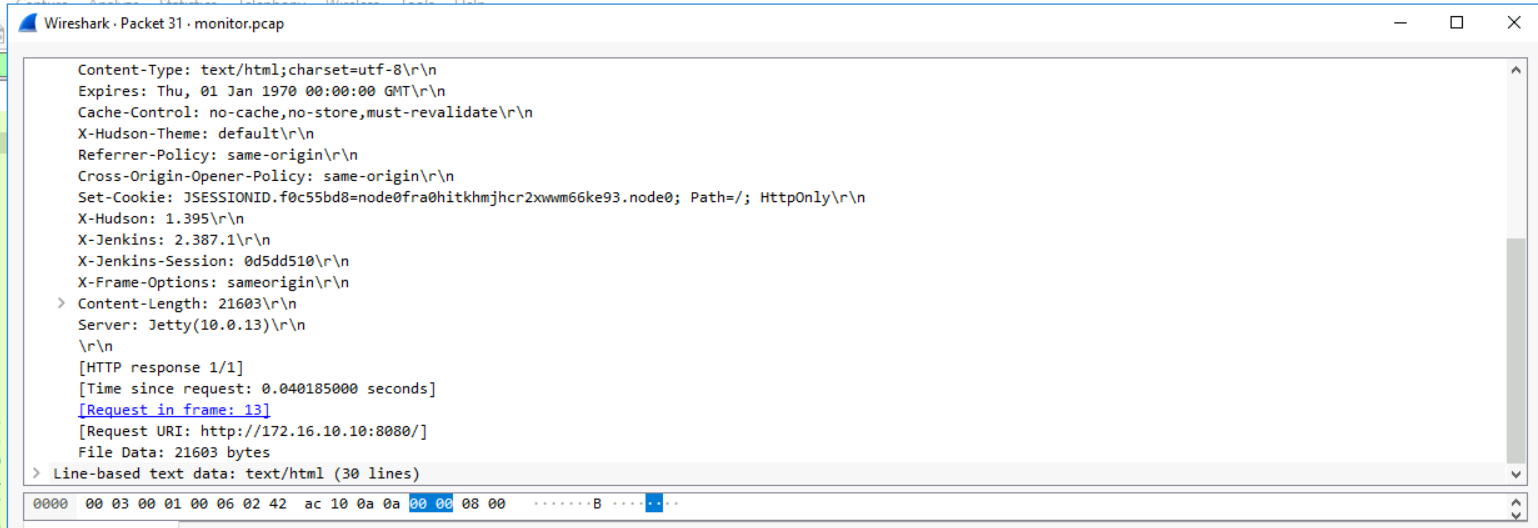
Task: Select the Set-Cookie JSESSIONID line
Action: coord(471,197)
